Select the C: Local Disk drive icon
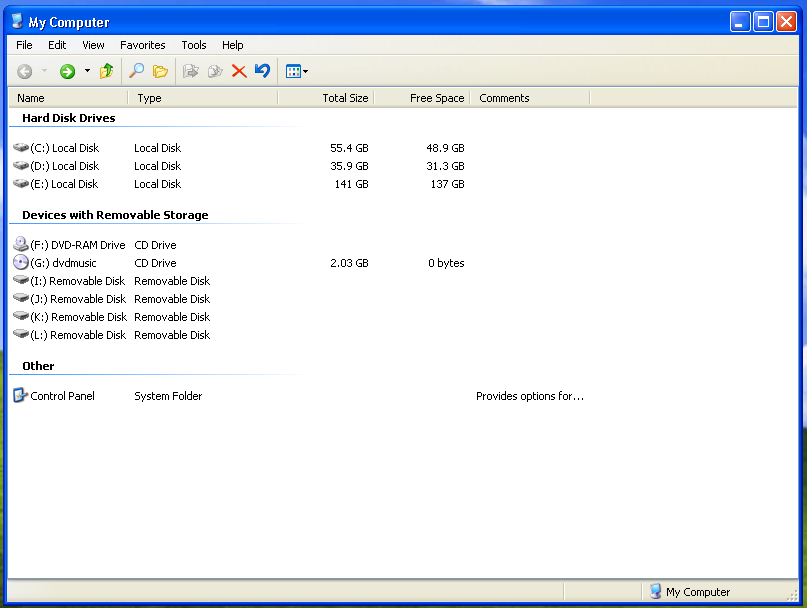This screenshot has height=608, width=807. (x=21, y=148)
